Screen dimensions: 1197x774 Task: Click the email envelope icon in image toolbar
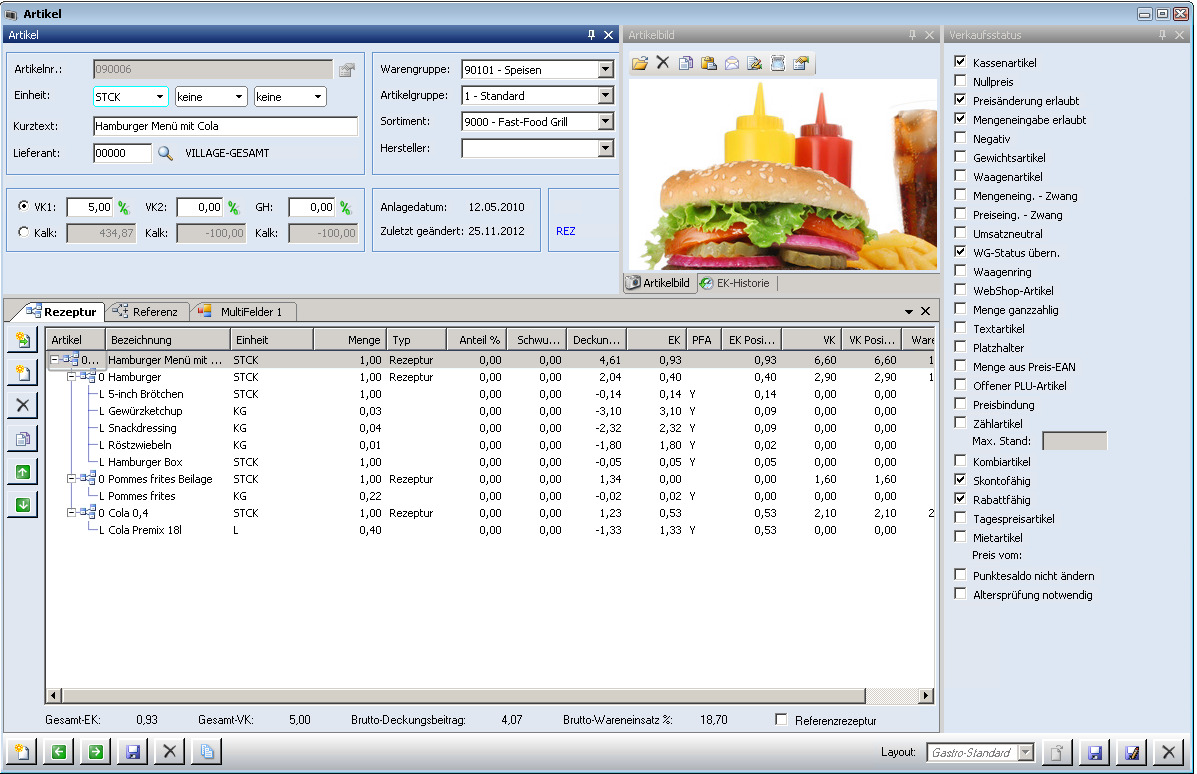click(732, 63)
